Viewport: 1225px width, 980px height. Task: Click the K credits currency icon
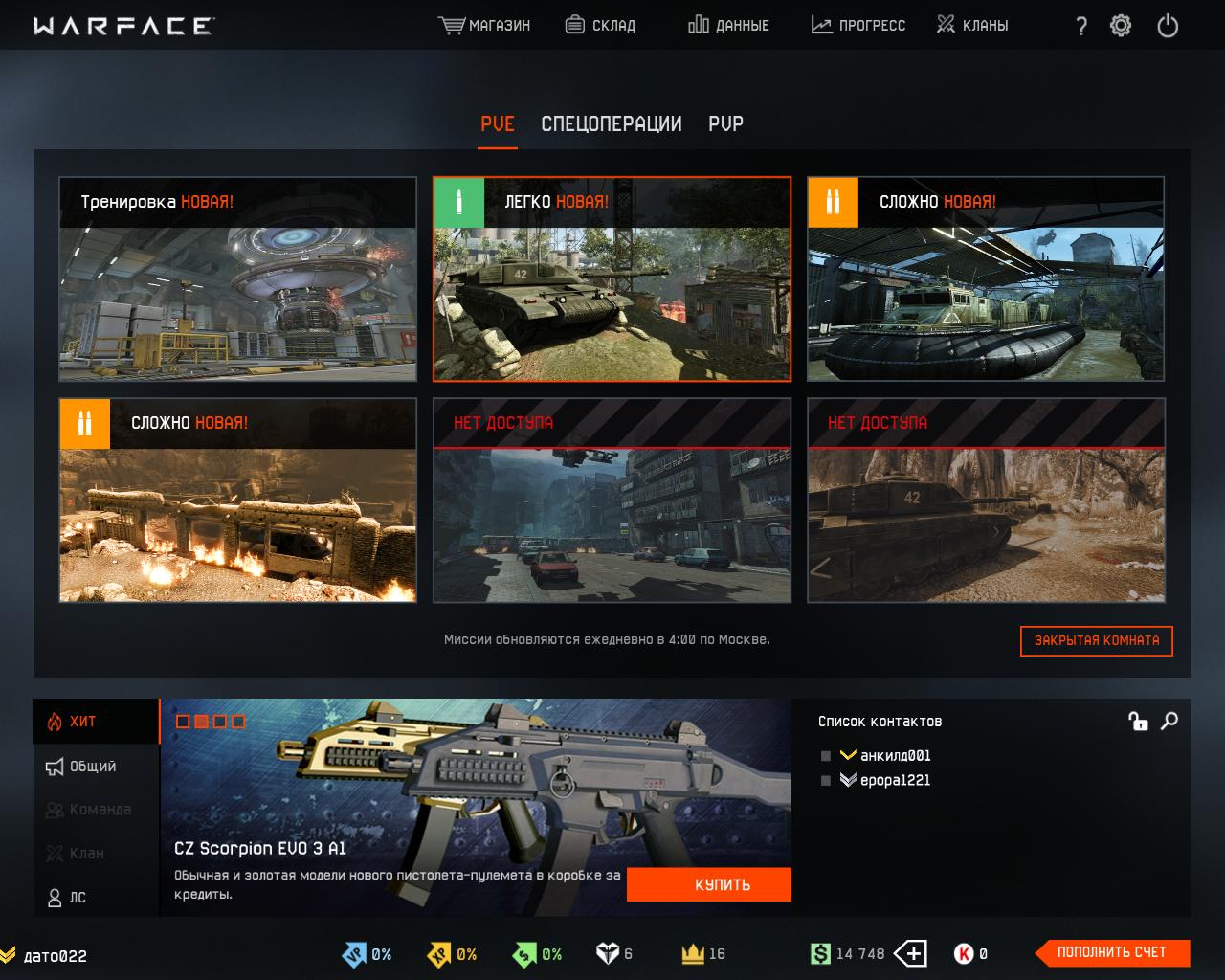964,953
